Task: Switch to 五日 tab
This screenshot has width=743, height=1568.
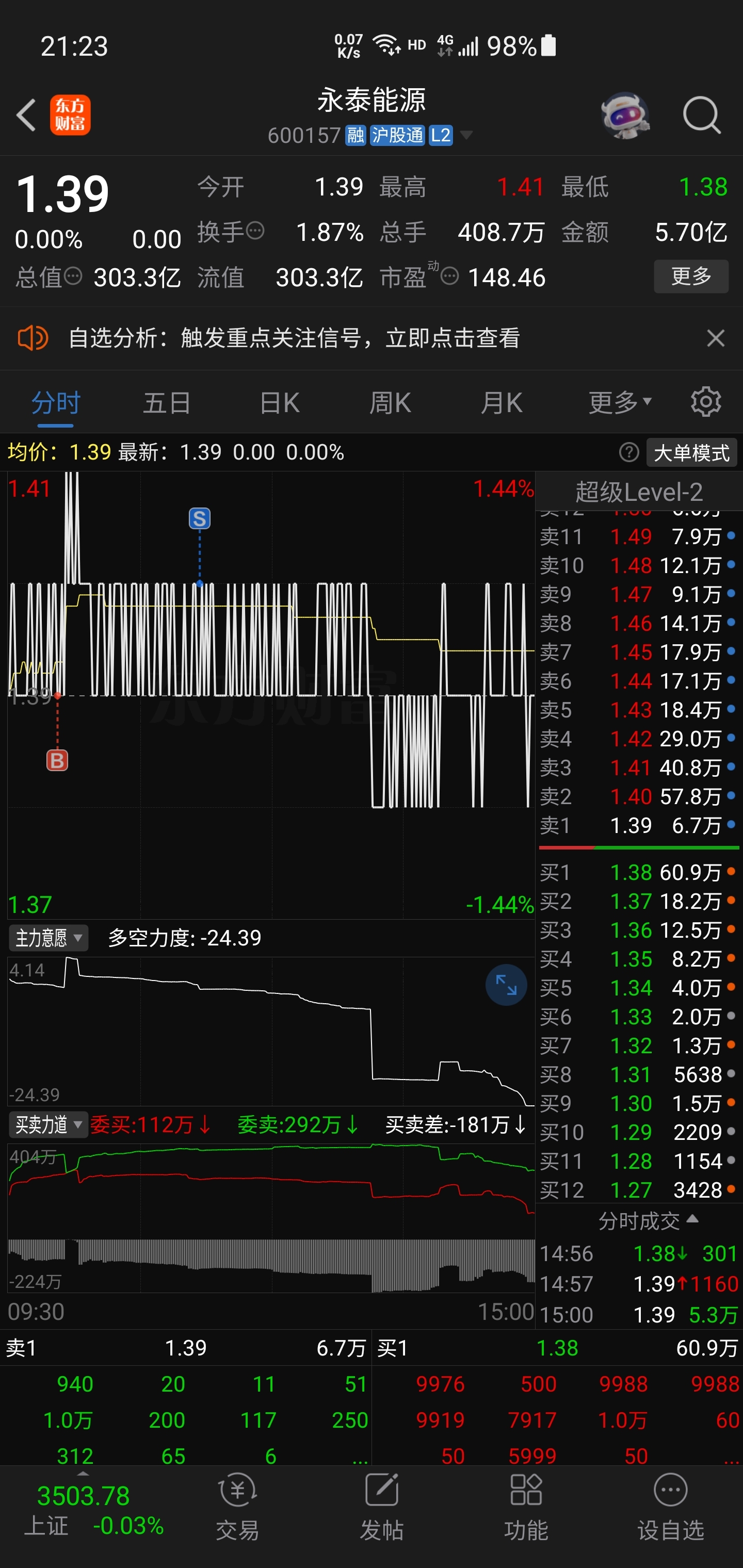Action: (x=167, y=403)
